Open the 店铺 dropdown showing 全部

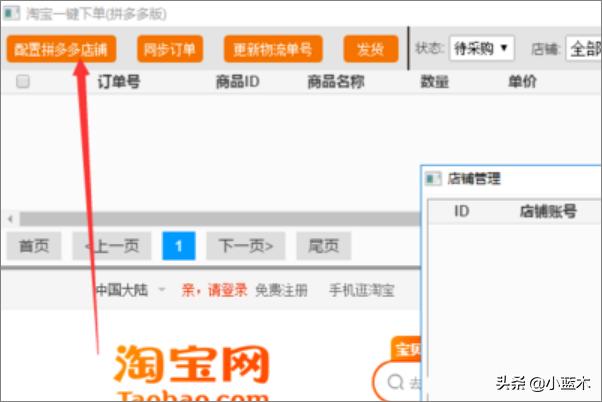[584, 48]
